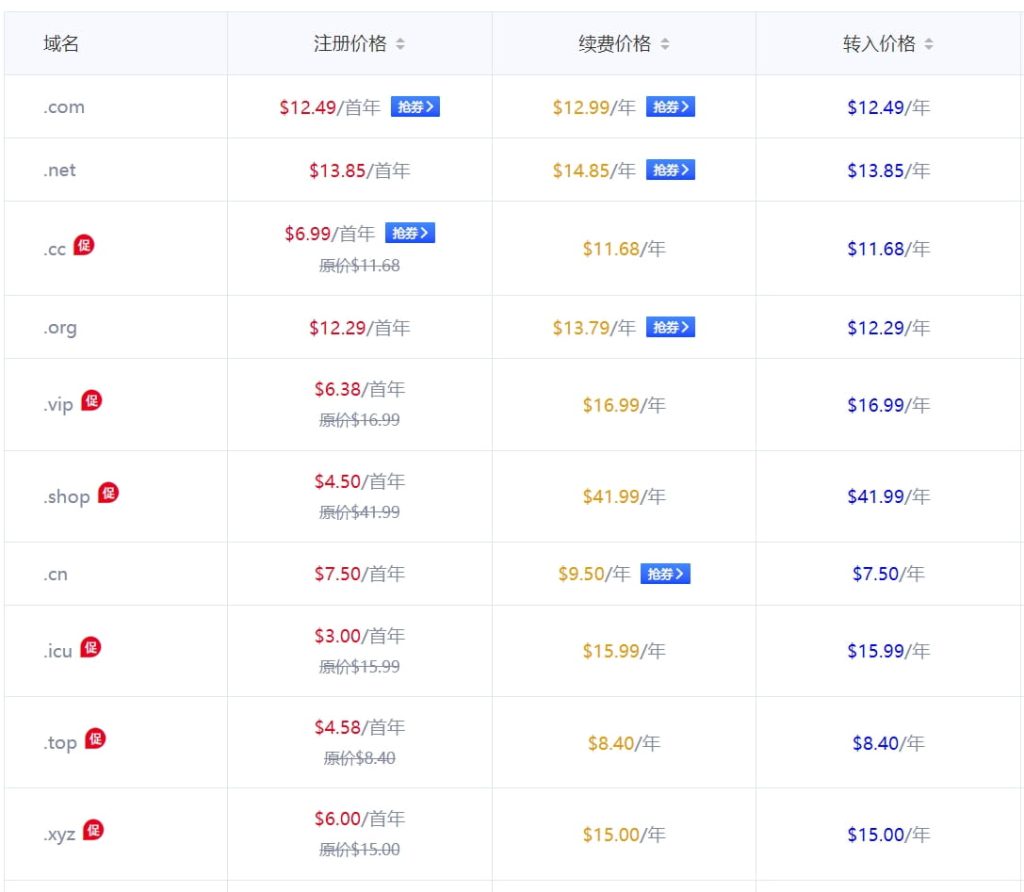Click the promo badge beside .shop domain

(x=108, y=492)
